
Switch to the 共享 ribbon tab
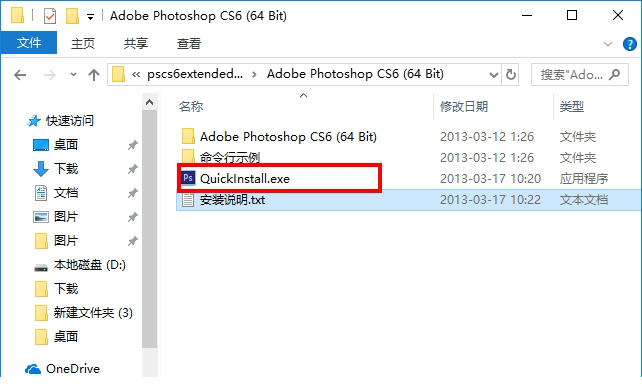tap(136, 43)
